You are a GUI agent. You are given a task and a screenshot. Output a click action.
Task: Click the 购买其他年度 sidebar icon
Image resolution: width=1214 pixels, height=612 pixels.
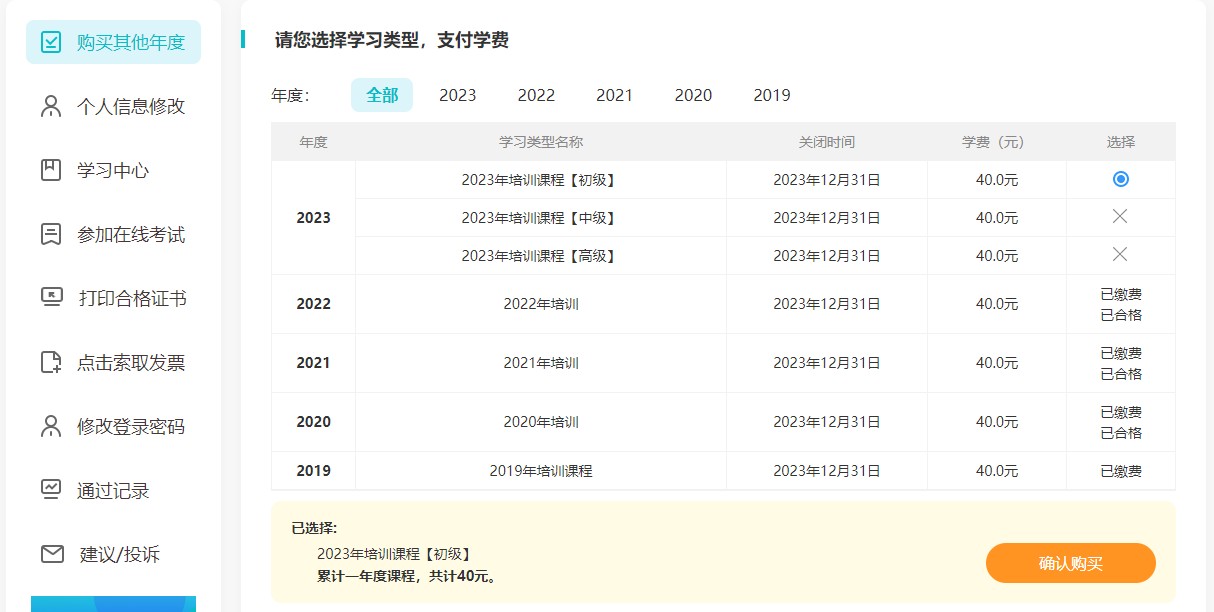[x=51, y=41]
